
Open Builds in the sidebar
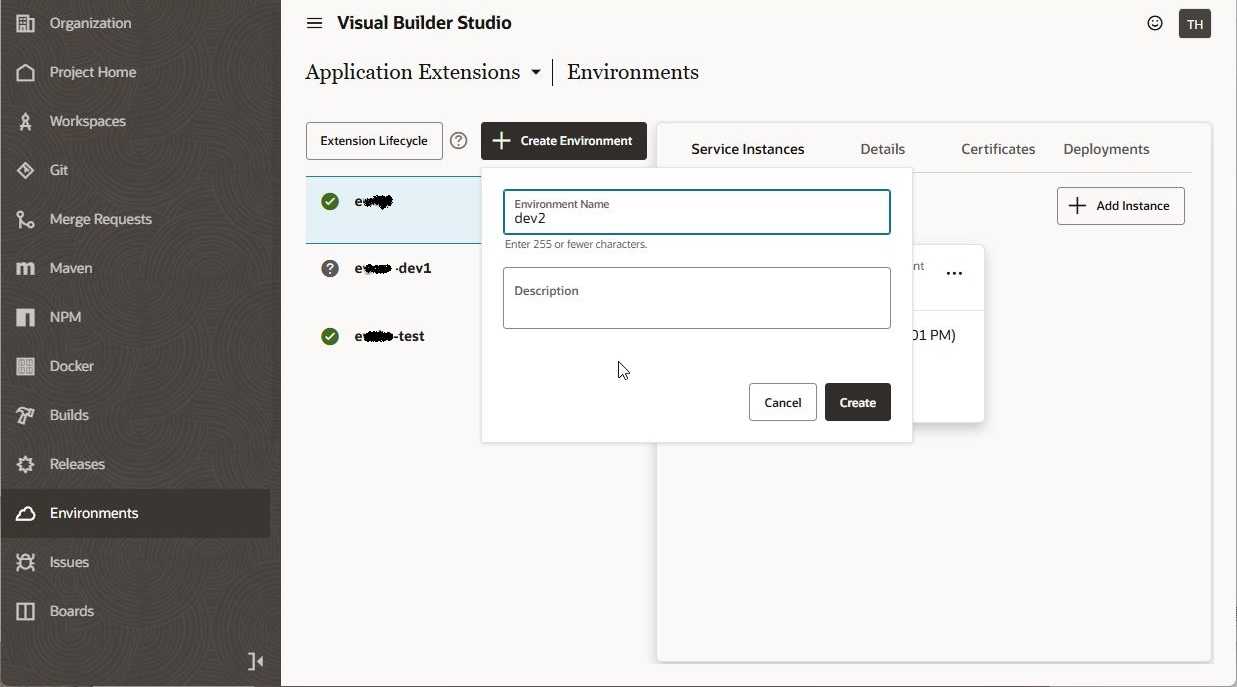pos(69,415)
